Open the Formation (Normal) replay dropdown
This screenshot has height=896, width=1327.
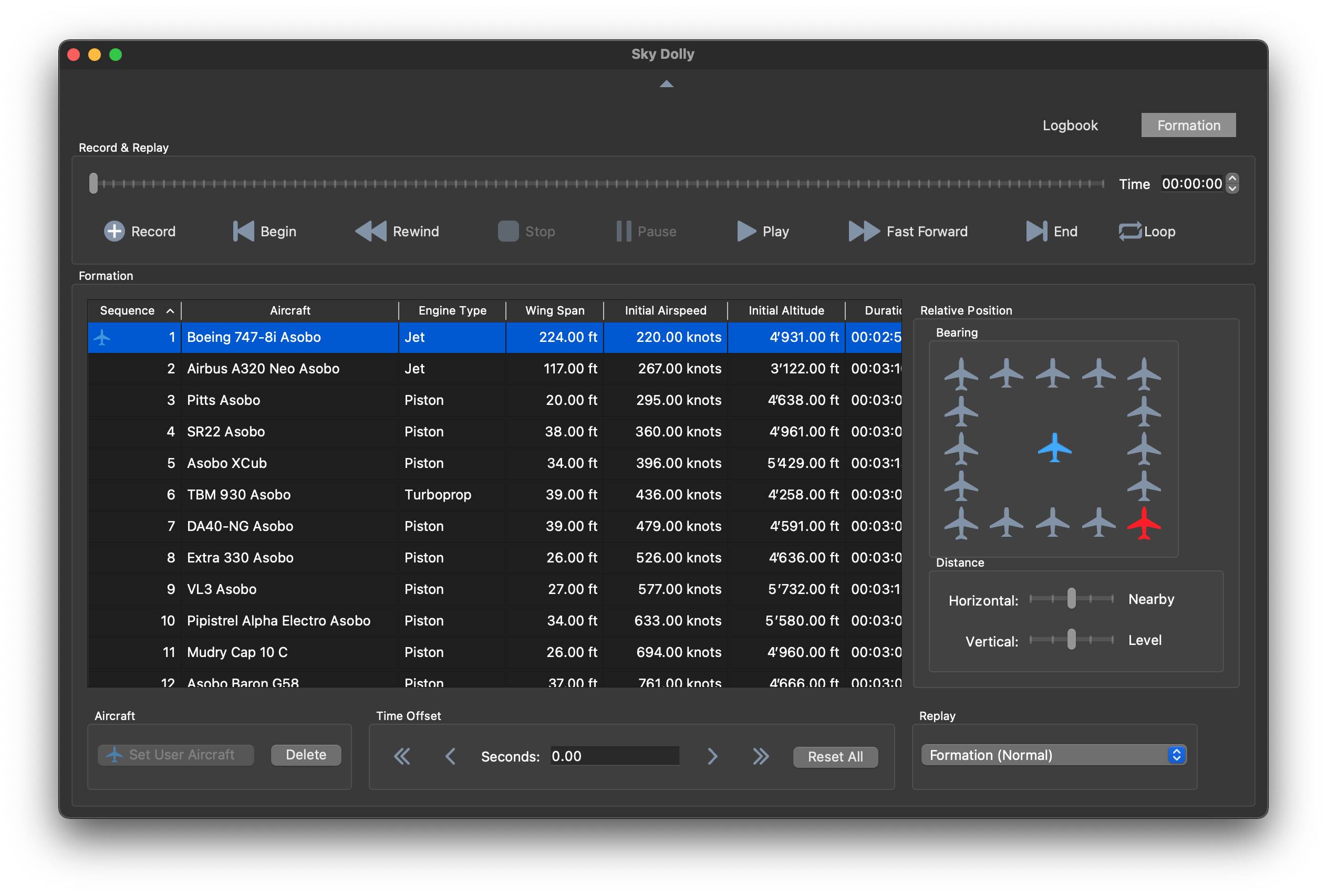click(1053, 755)
